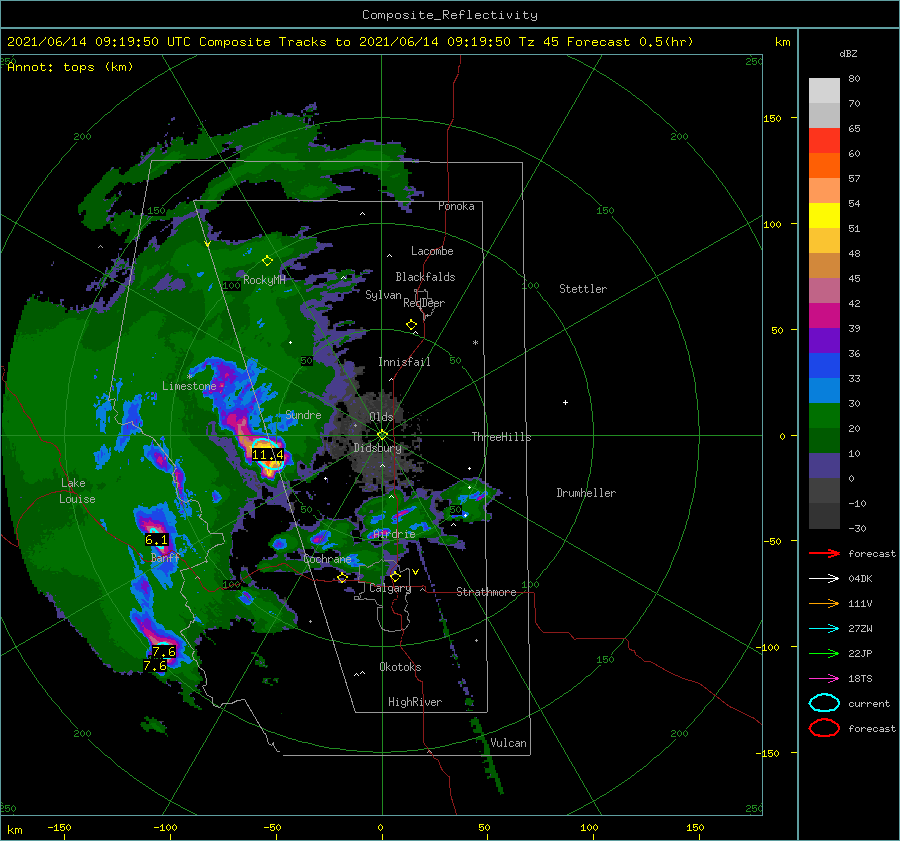
Task: Click the Composite_Reflectivity title
Action: [449, 15]
